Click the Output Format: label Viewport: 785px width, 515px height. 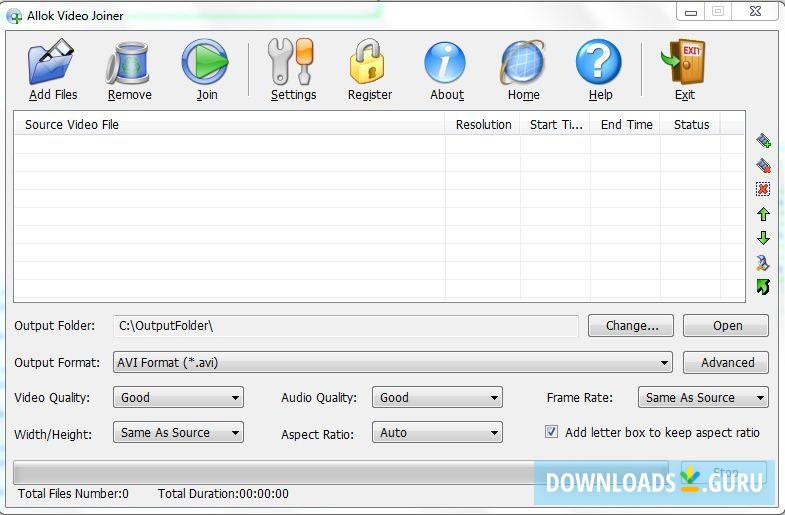[x=57, y=362]
